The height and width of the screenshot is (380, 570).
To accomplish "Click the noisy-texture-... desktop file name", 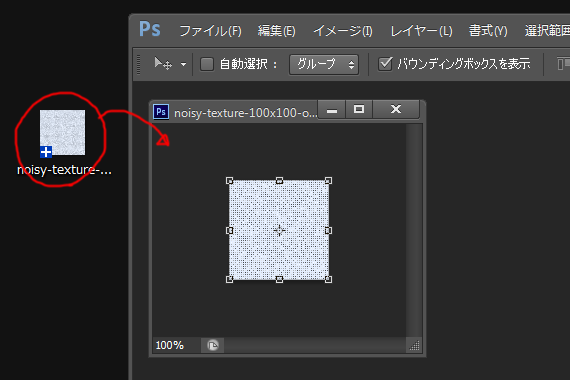I will point(64,170).
